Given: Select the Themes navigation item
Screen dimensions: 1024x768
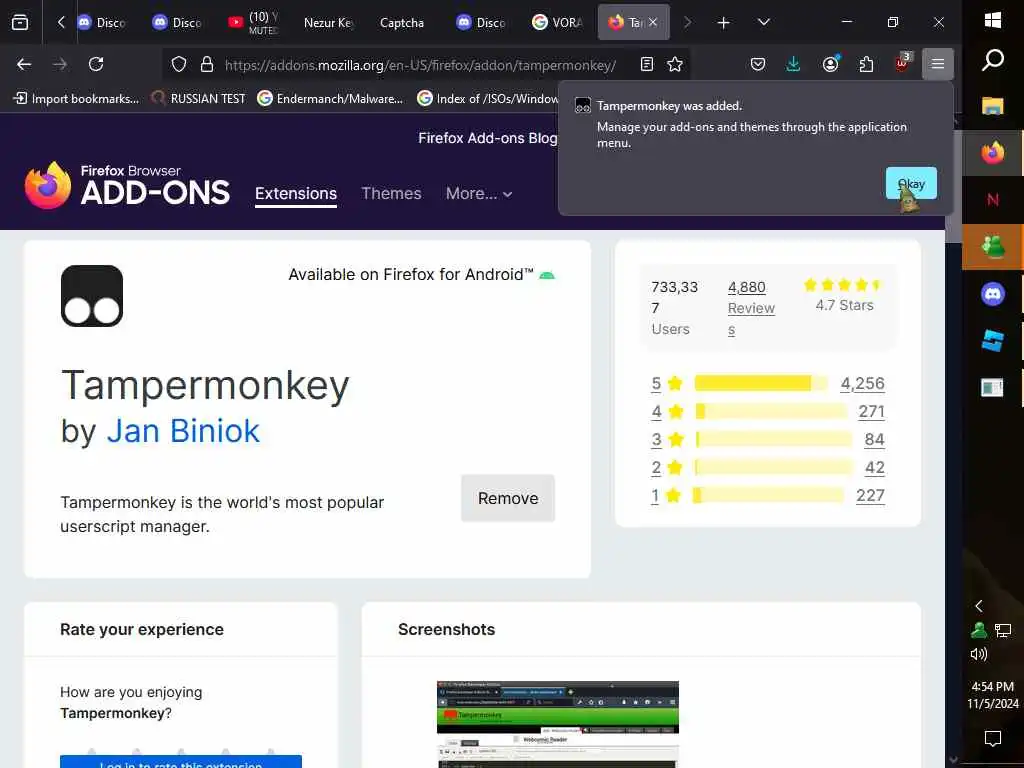Looking at the screenshot, I should pos(391,193).
